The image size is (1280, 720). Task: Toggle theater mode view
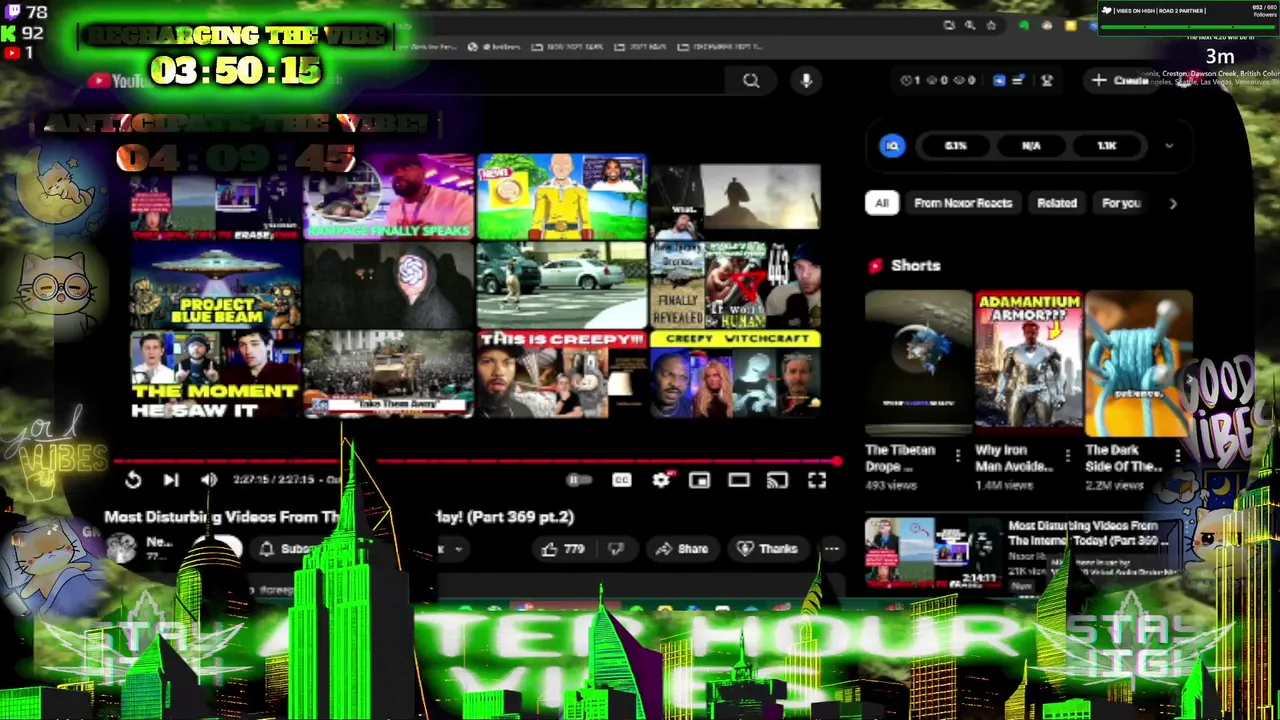pos(739,480)
